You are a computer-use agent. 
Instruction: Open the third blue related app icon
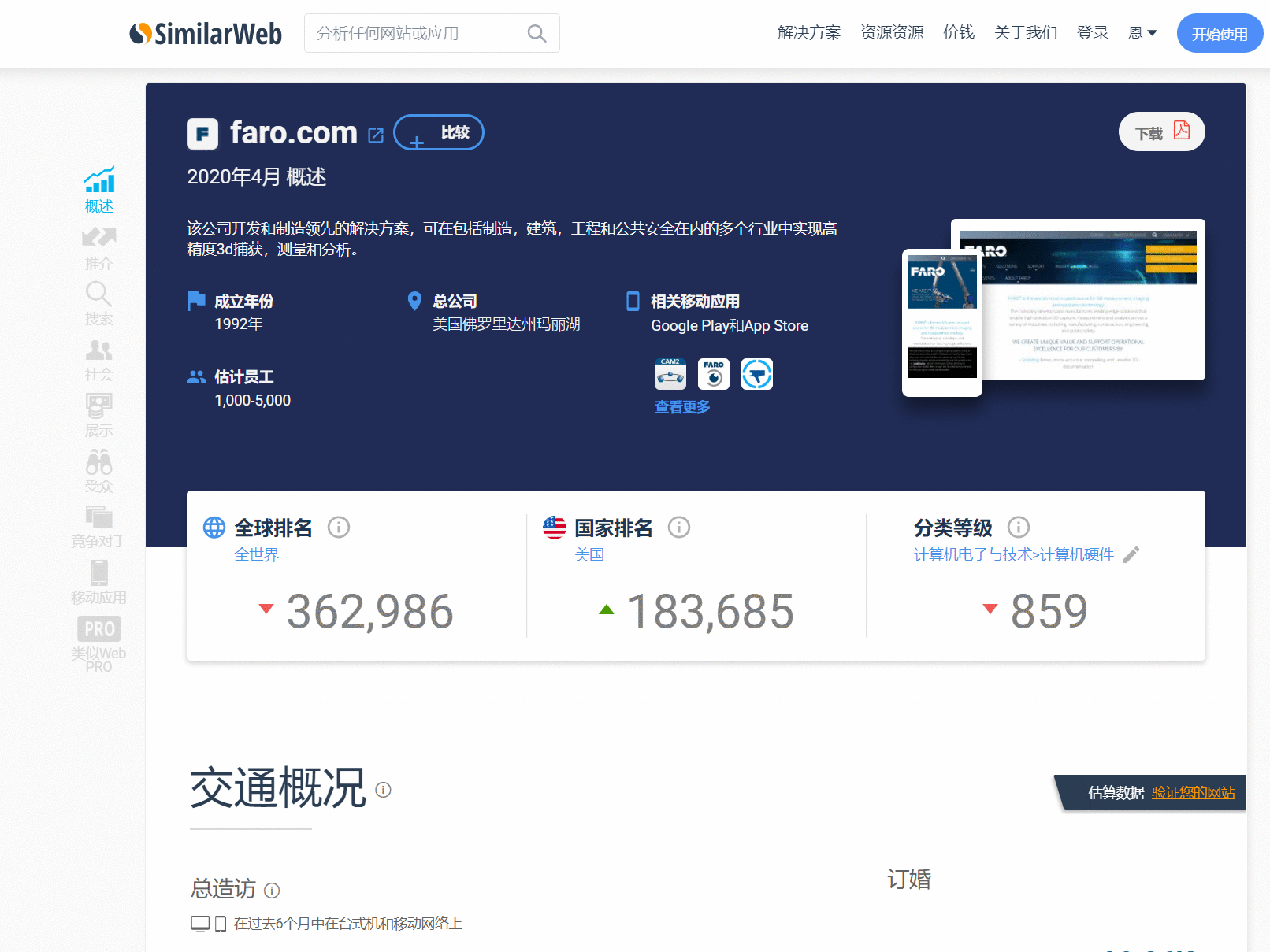click(757, 373)
